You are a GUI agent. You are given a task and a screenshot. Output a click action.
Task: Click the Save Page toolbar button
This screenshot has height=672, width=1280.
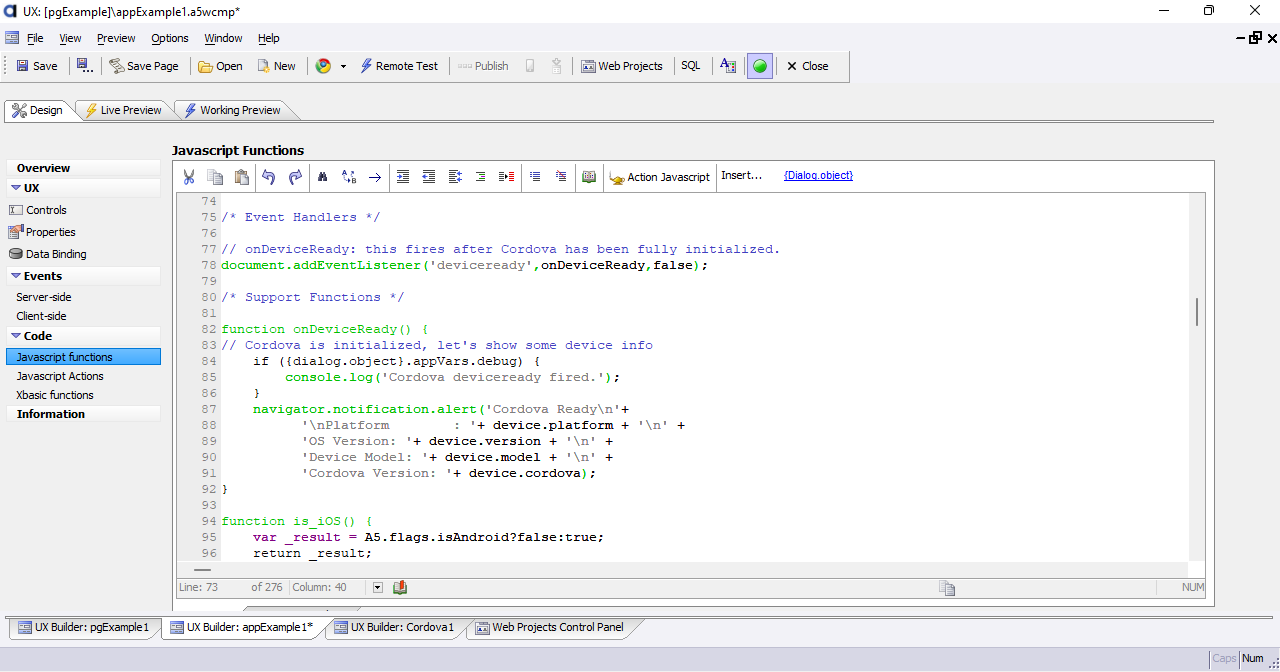(144, 66)
